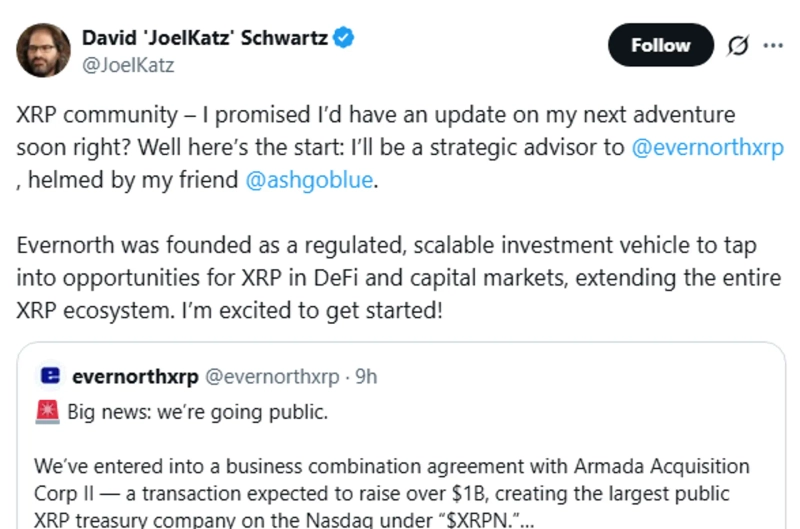800x529 pixels.
Task: Click the red siren emoji
Action: 48,411
